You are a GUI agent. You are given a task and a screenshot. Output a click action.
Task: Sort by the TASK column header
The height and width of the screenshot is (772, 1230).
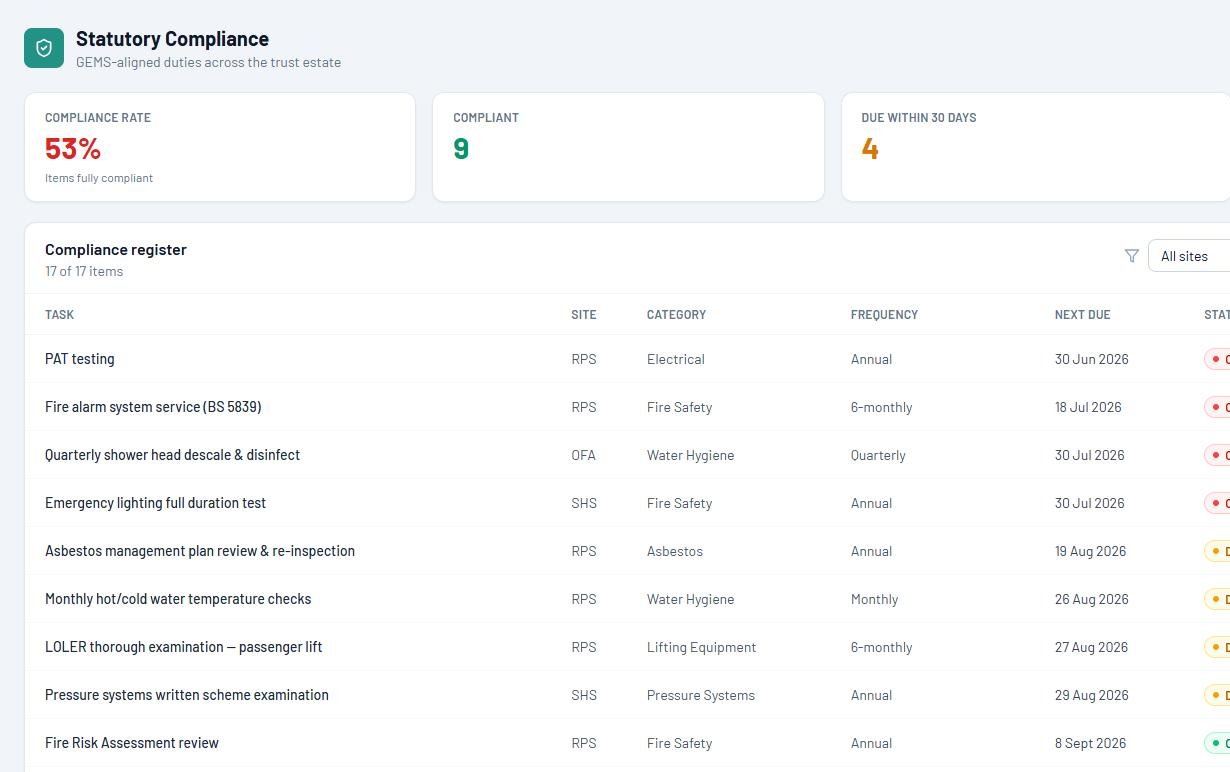tap(59, 314)
